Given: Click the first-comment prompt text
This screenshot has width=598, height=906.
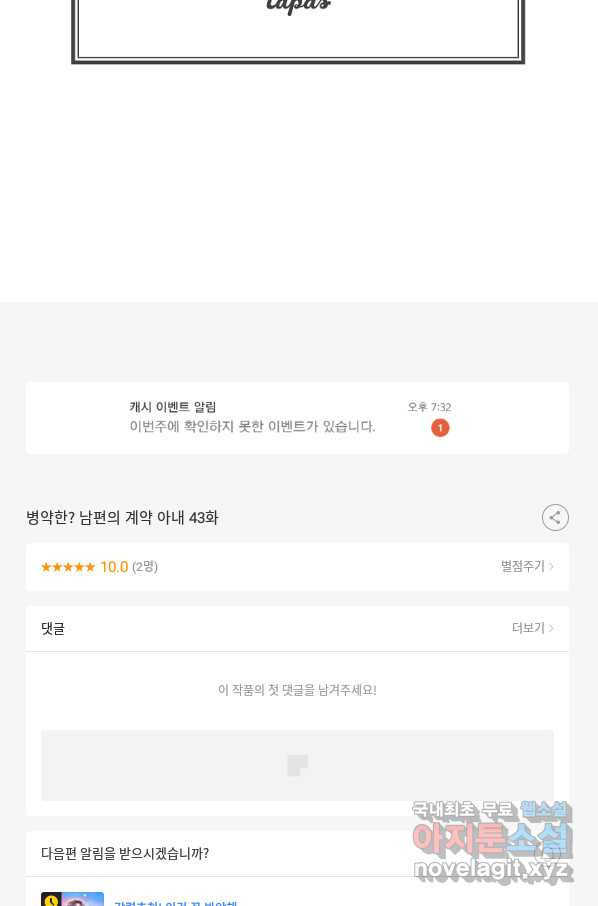Looking at the screenshot, I should [x=298, y=690].
